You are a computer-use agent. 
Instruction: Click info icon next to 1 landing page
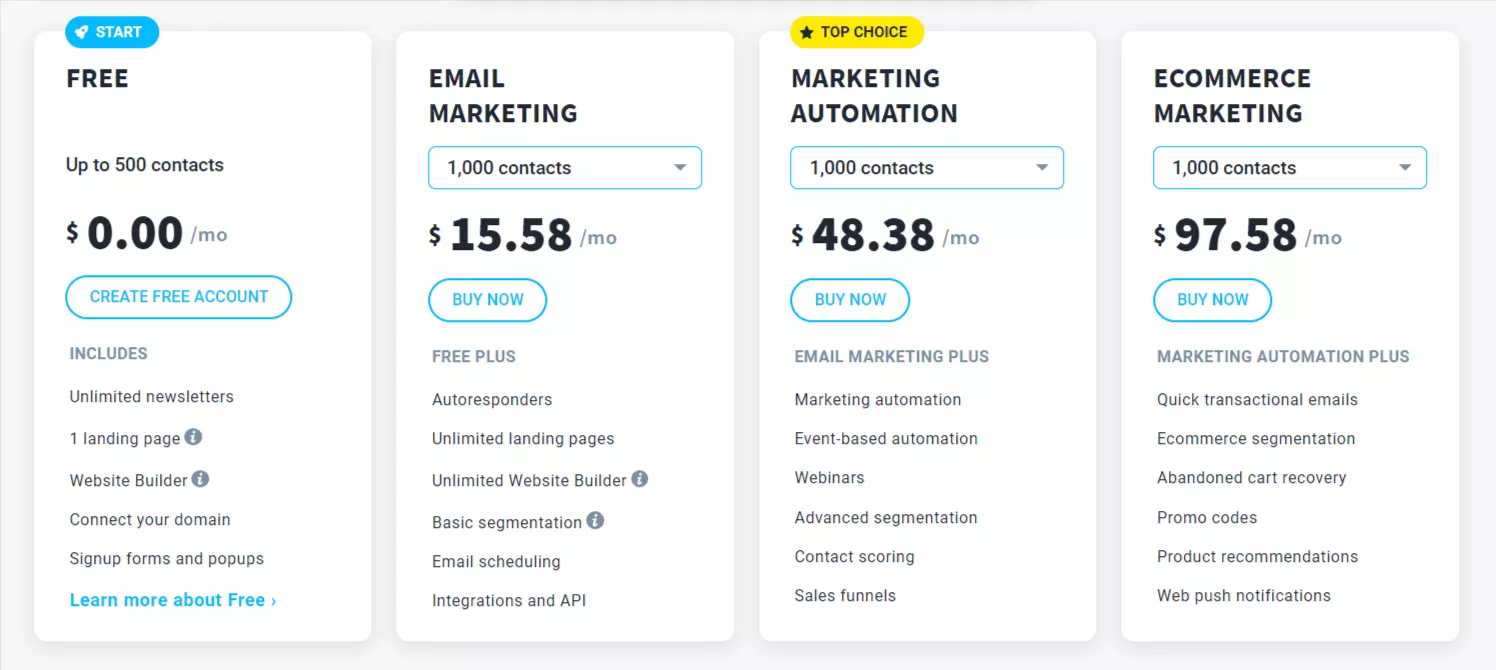coord(193,437)
